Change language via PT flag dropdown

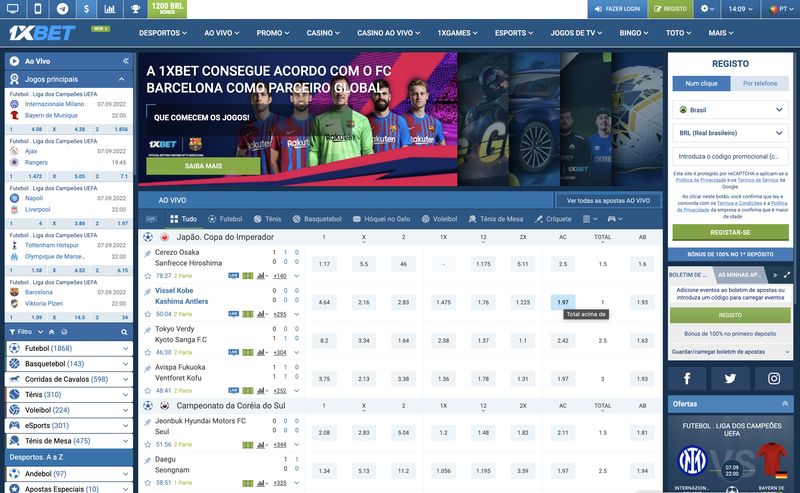pyautogui.click(x=781, y=9)
